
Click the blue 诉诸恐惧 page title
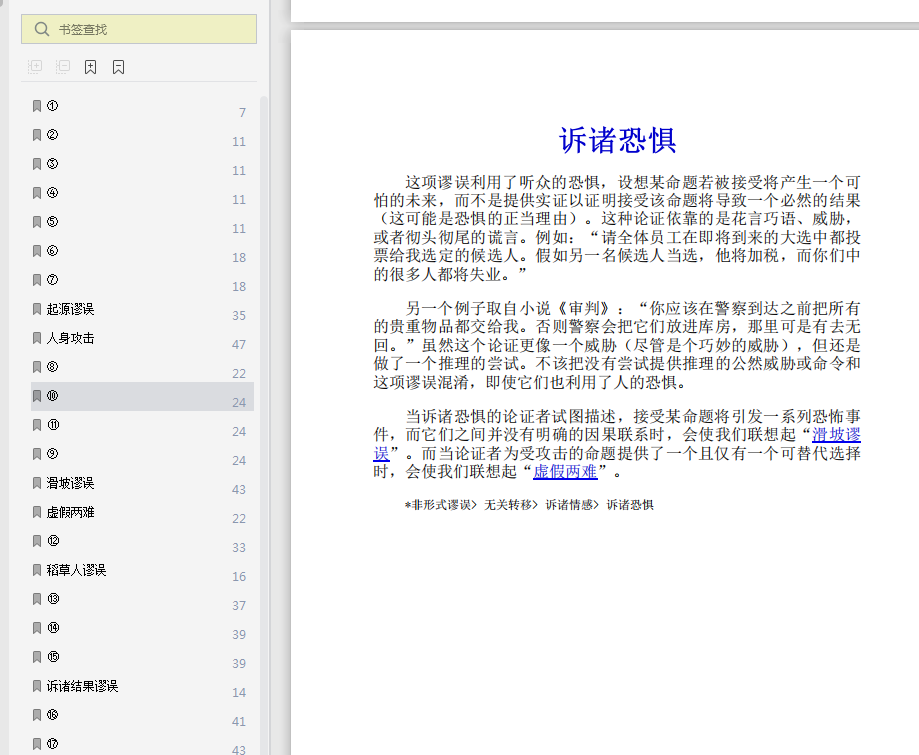pos(617,141)
